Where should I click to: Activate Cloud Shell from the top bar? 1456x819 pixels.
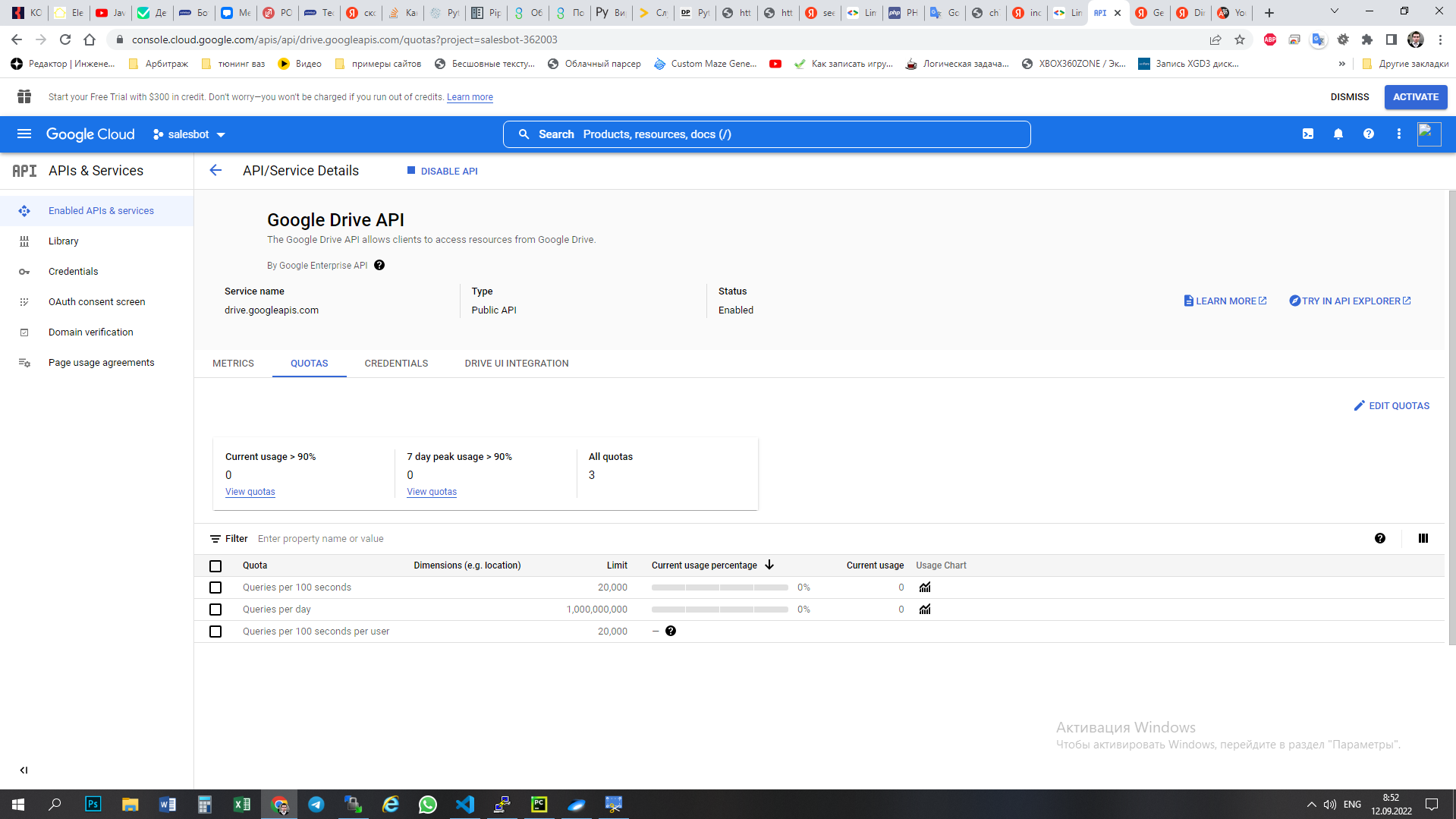click(1307, 134)
